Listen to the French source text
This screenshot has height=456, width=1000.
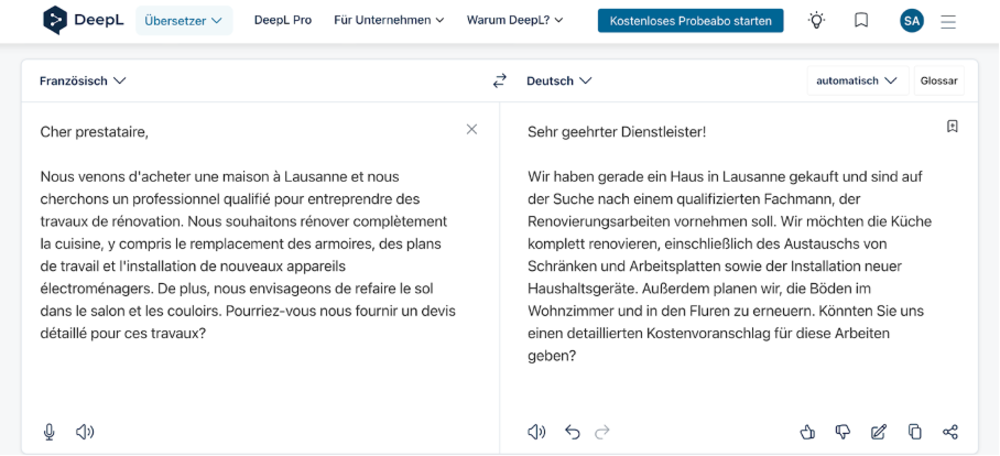click(x=85, y=432)
